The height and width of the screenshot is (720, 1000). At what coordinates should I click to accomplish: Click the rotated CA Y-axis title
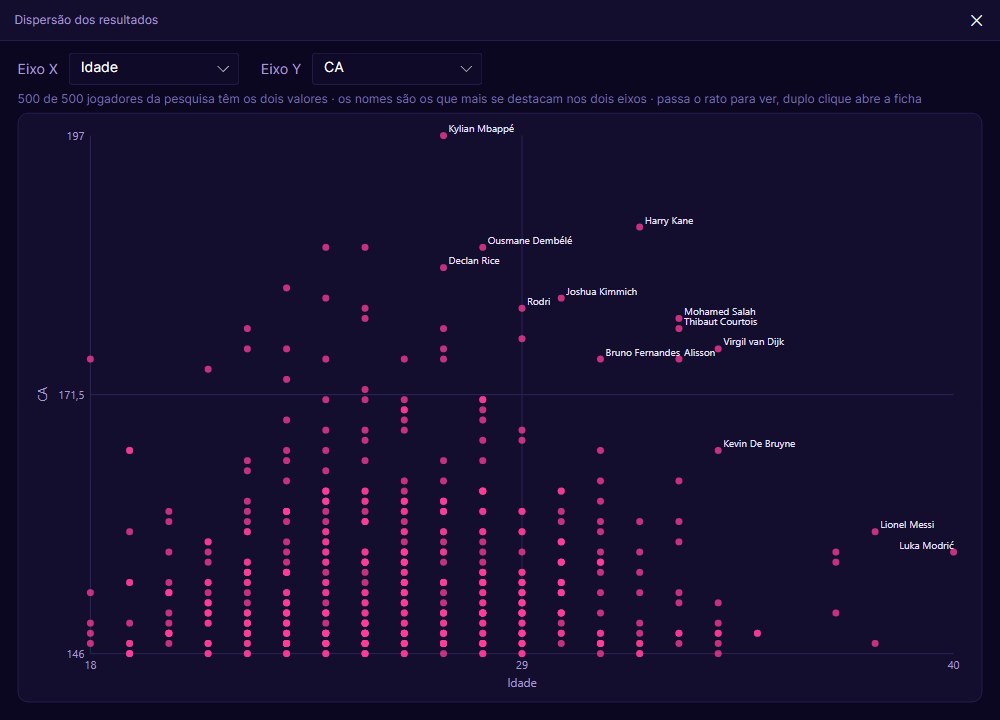click(43, 395)
